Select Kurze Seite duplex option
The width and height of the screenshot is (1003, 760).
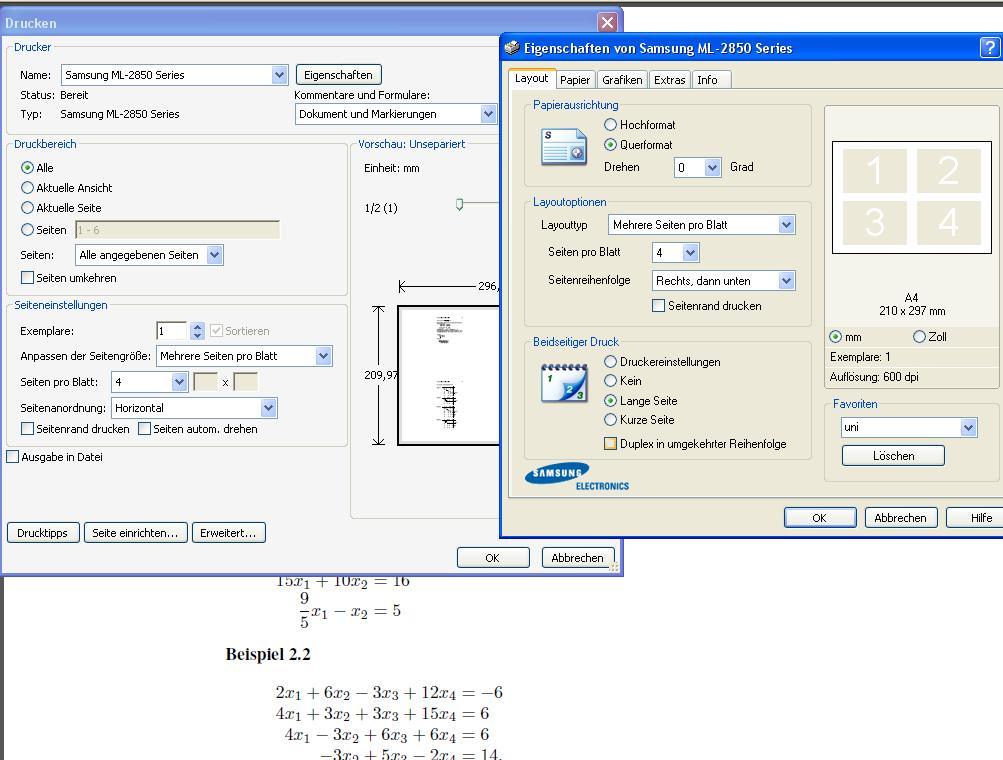(x=610, y=420)
